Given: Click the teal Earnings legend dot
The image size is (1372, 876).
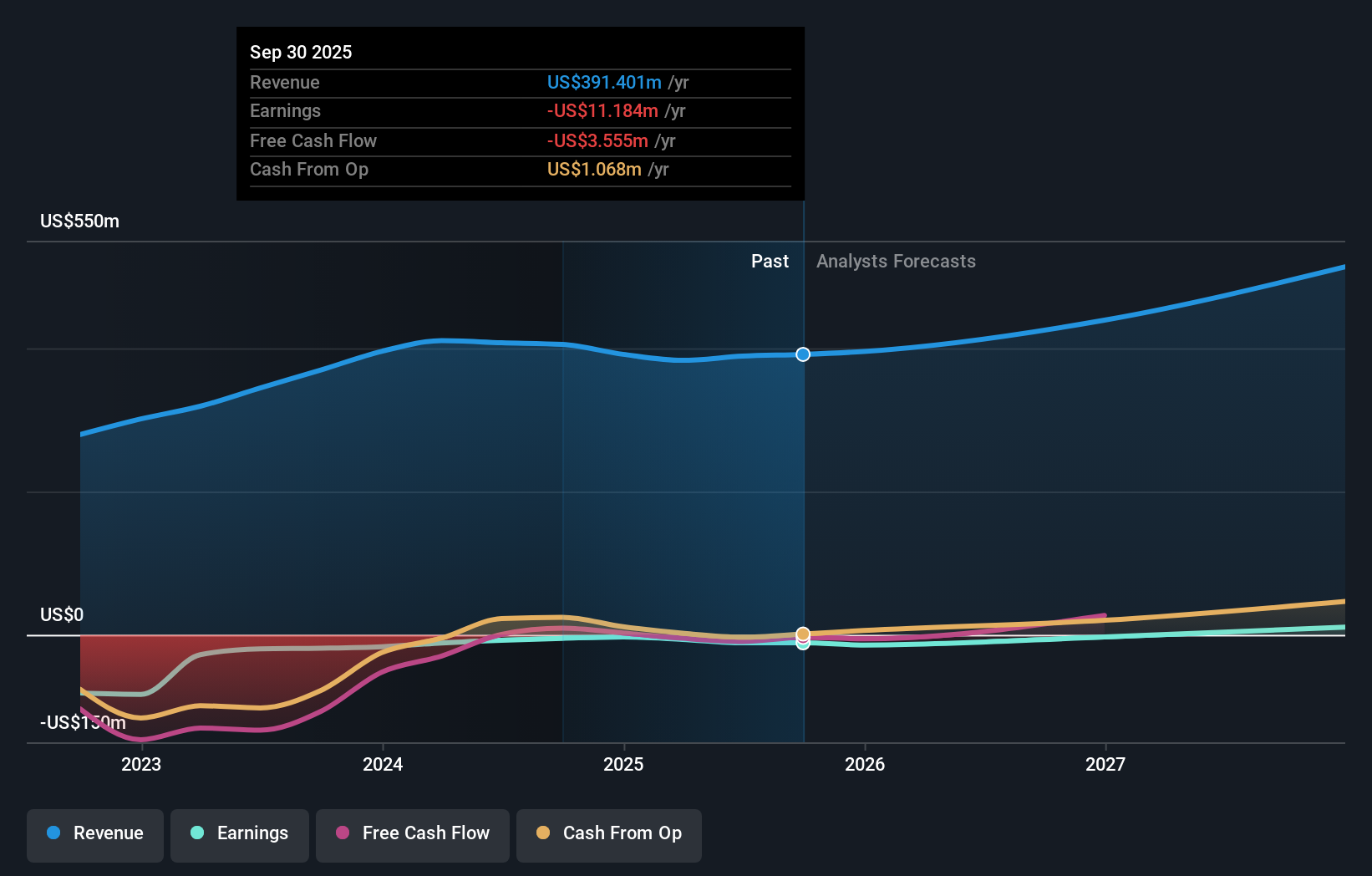Looking at the screenshot, I should [x=196, y=833].
